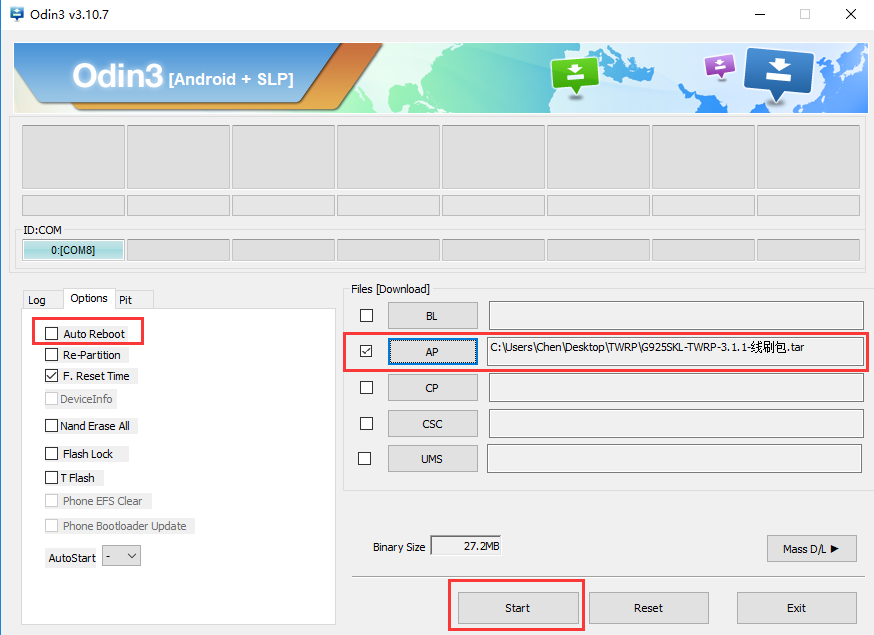
Task: Check the UMS file checkbox
Action: [x=365, y=458]
